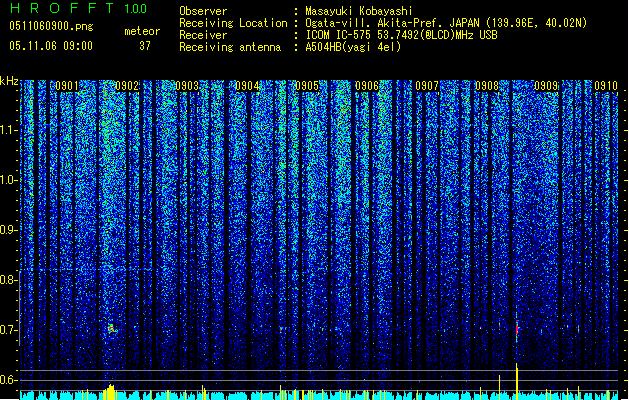Click the Receiver ICOM IC-575 line

click(x=401, y=35)
